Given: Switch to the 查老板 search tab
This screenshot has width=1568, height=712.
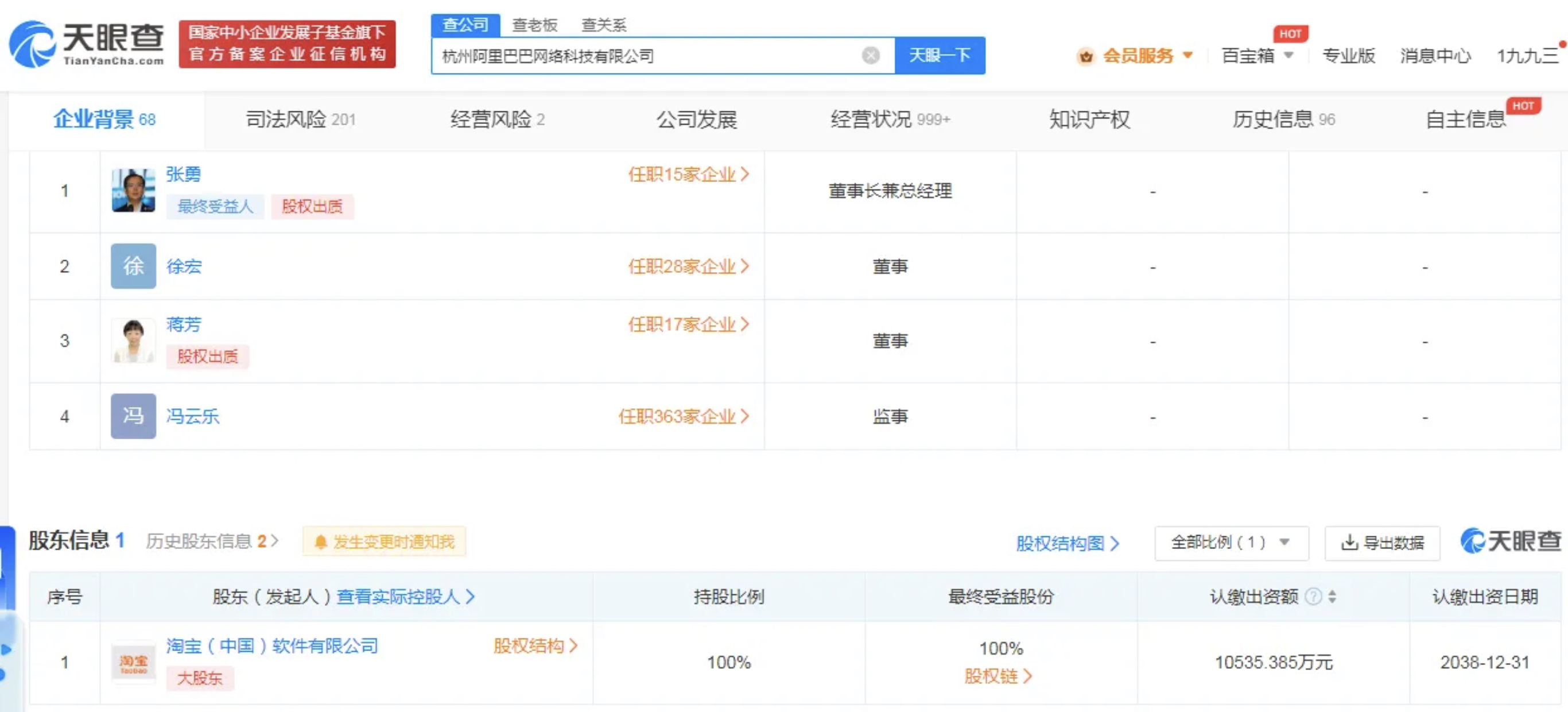Looking at the screenshot, I should (534, 25).
